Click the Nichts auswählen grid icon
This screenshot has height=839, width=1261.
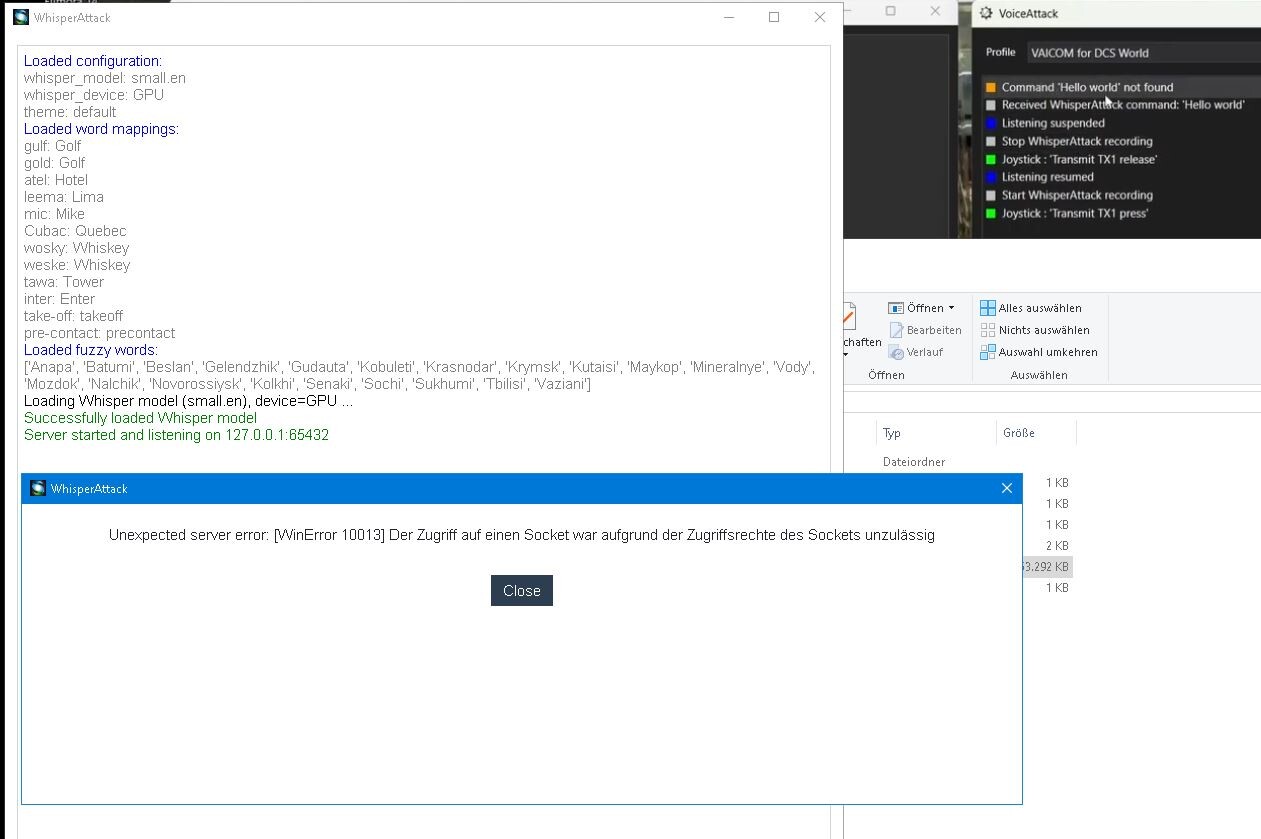pos(987,330)
